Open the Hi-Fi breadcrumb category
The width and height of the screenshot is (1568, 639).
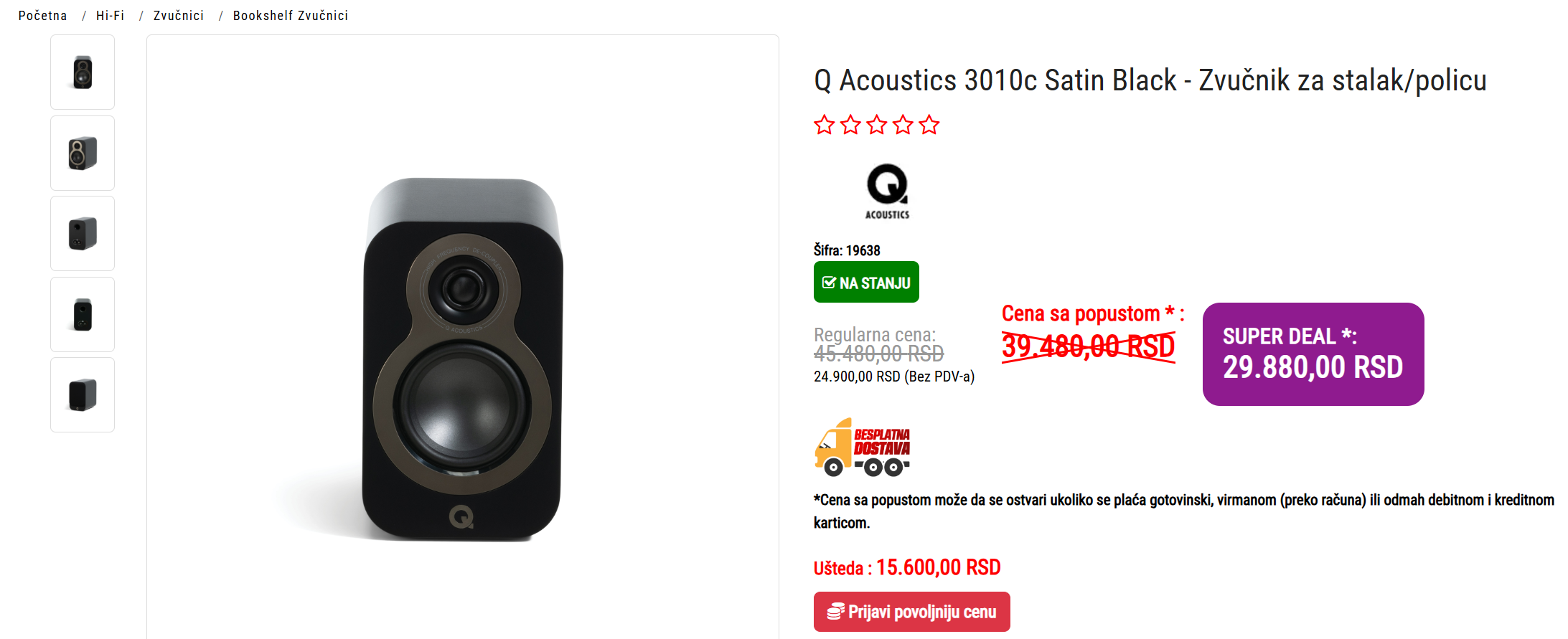coord(110,16)
